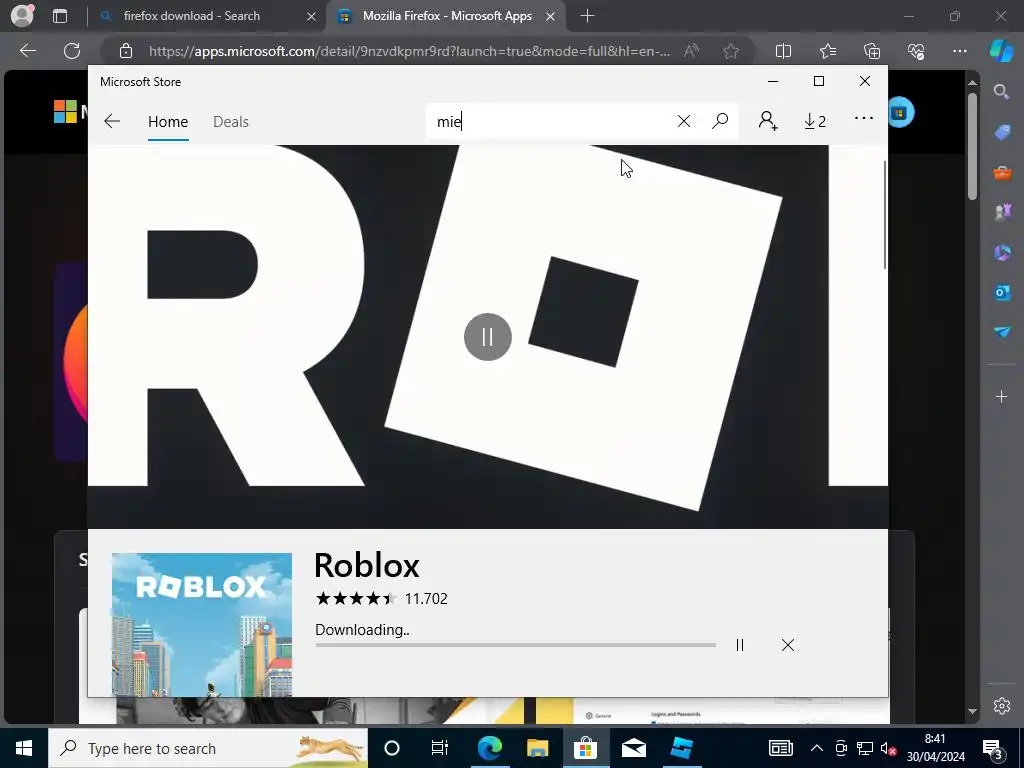Open Cortana circle on taskbar
The height and width of the screenshot is (768, 1024).
coord(392,748)
